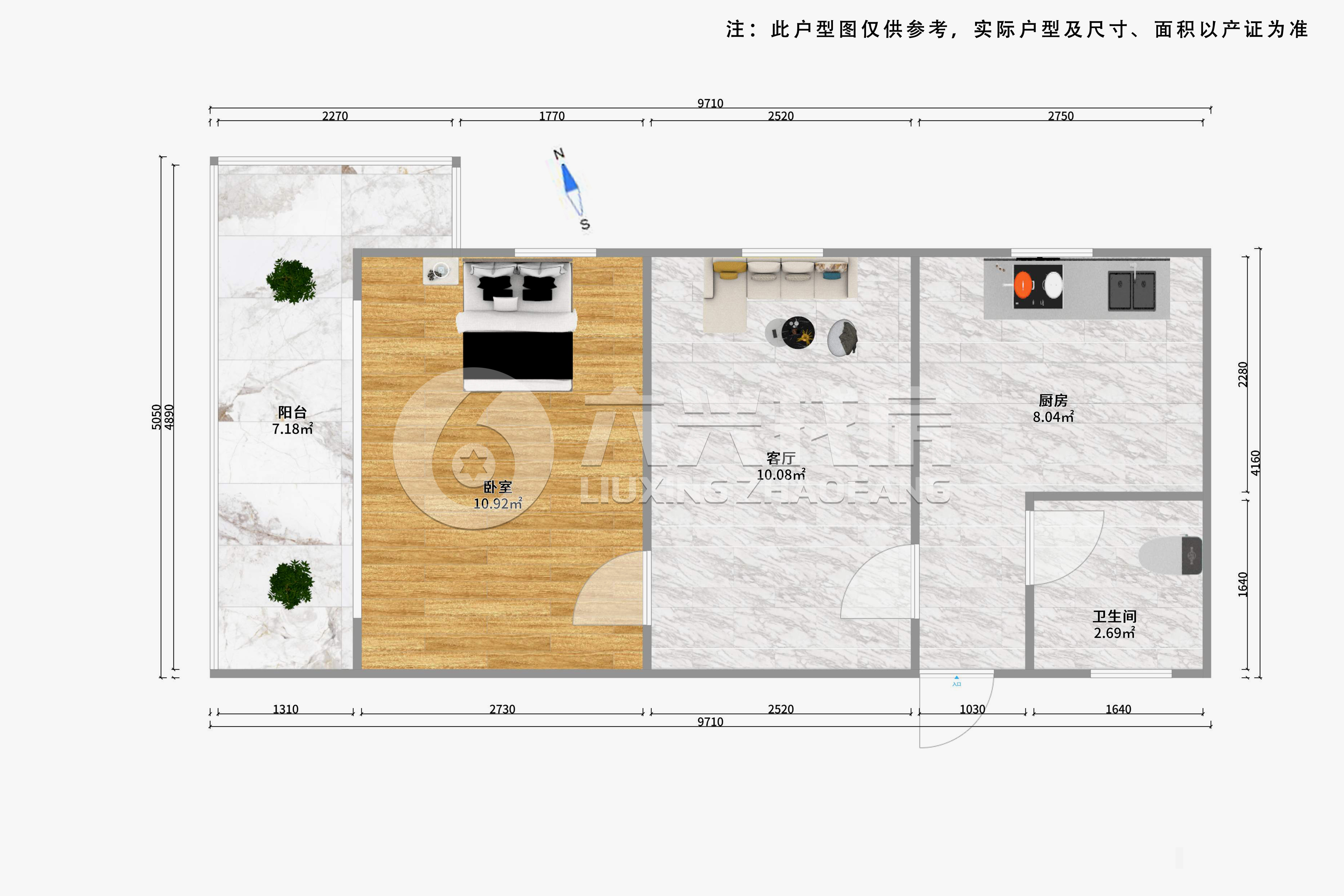Viewport: 1344px width, 896px height.
Task: Click the 2520 dimension below the living room
Action: [781, 709]
